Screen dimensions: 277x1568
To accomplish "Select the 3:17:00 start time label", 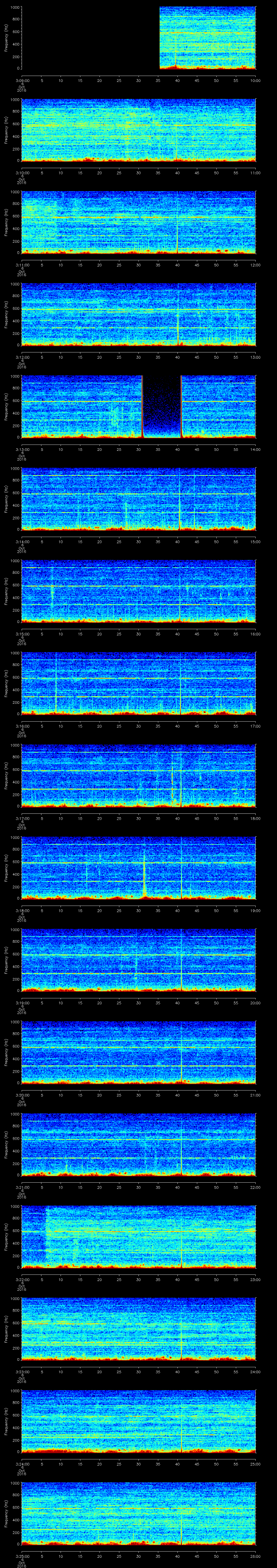I will point(21,818).
